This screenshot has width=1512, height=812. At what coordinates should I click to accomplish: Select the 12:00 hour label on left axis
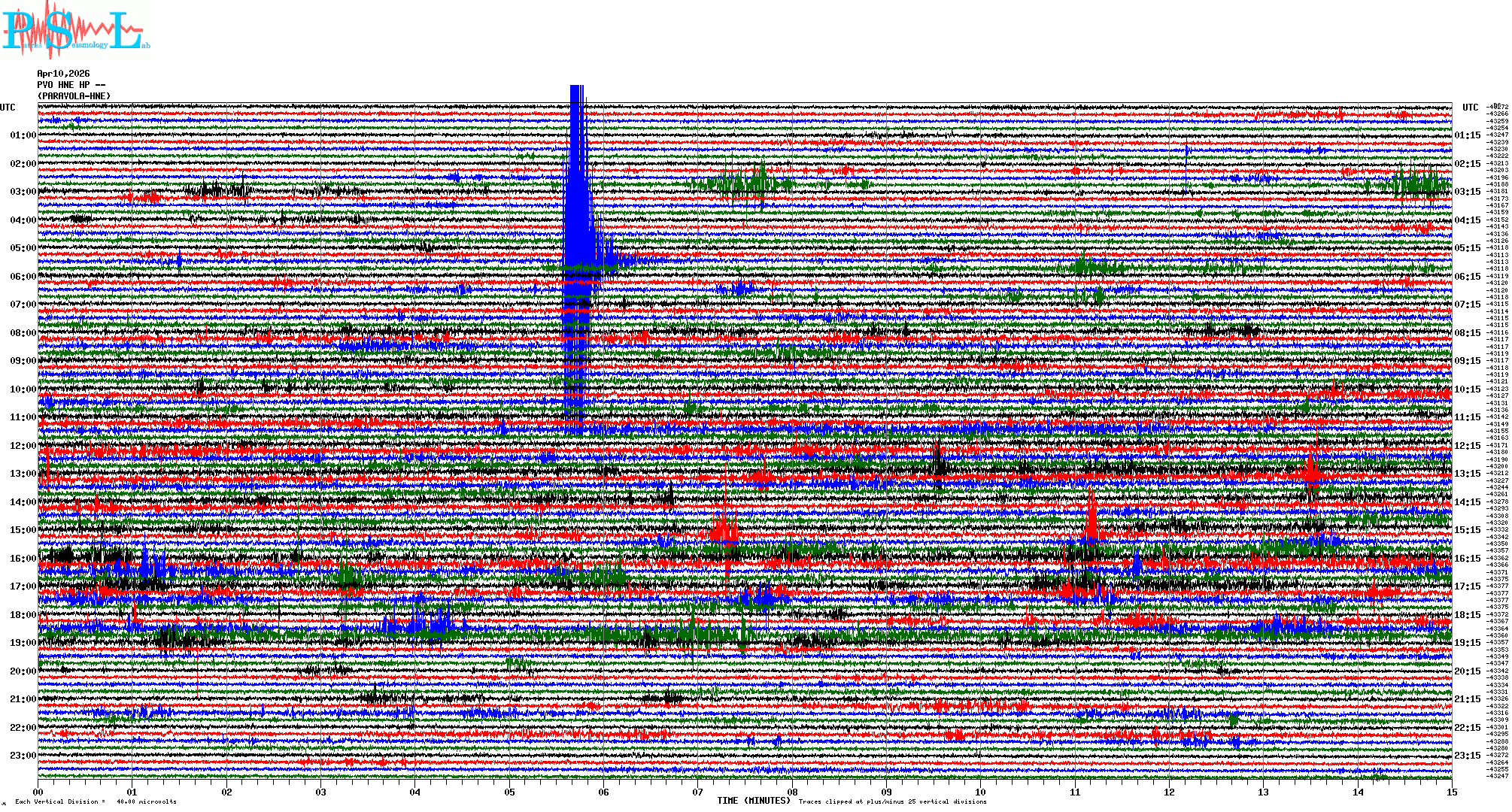click(x=23, y=446)
